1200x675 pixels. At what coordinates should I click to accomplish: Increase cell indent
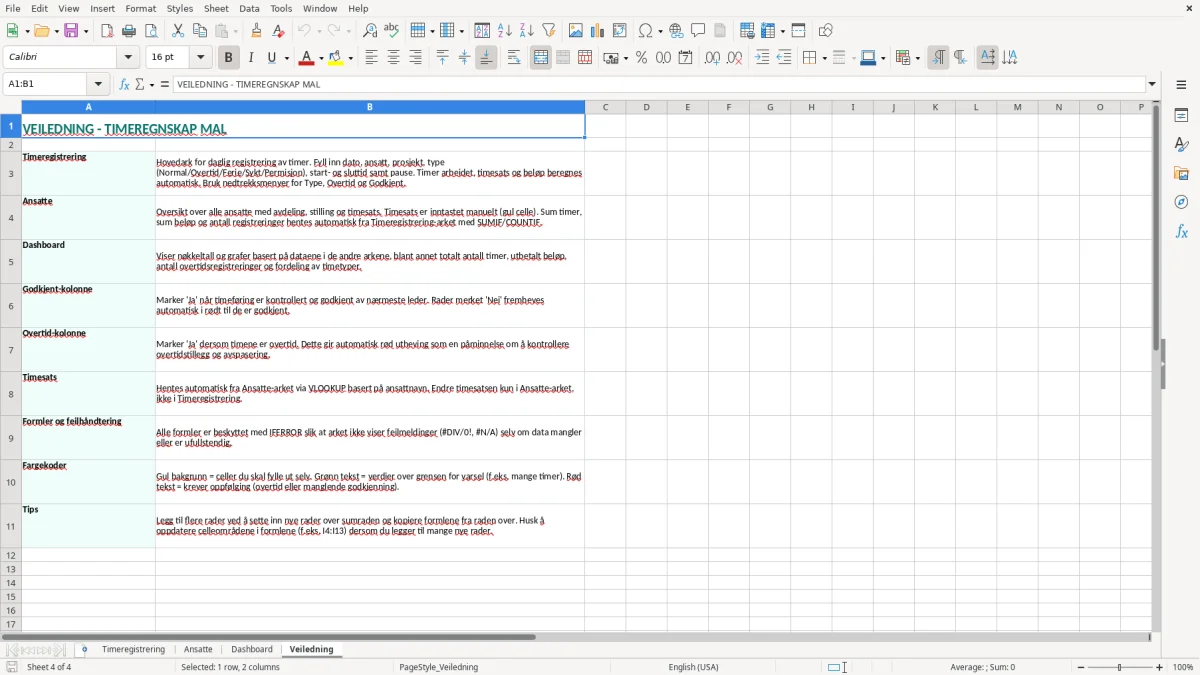click(762, 58)
